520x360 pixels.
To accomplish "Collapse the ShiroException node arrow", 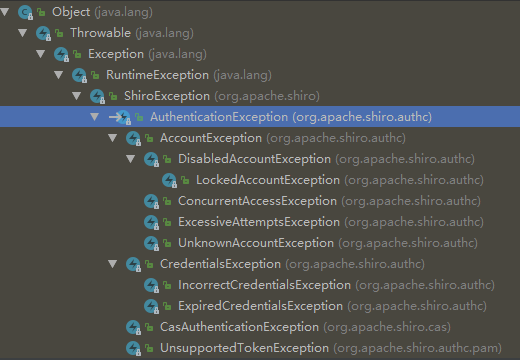I will click(x=77, y=96).
